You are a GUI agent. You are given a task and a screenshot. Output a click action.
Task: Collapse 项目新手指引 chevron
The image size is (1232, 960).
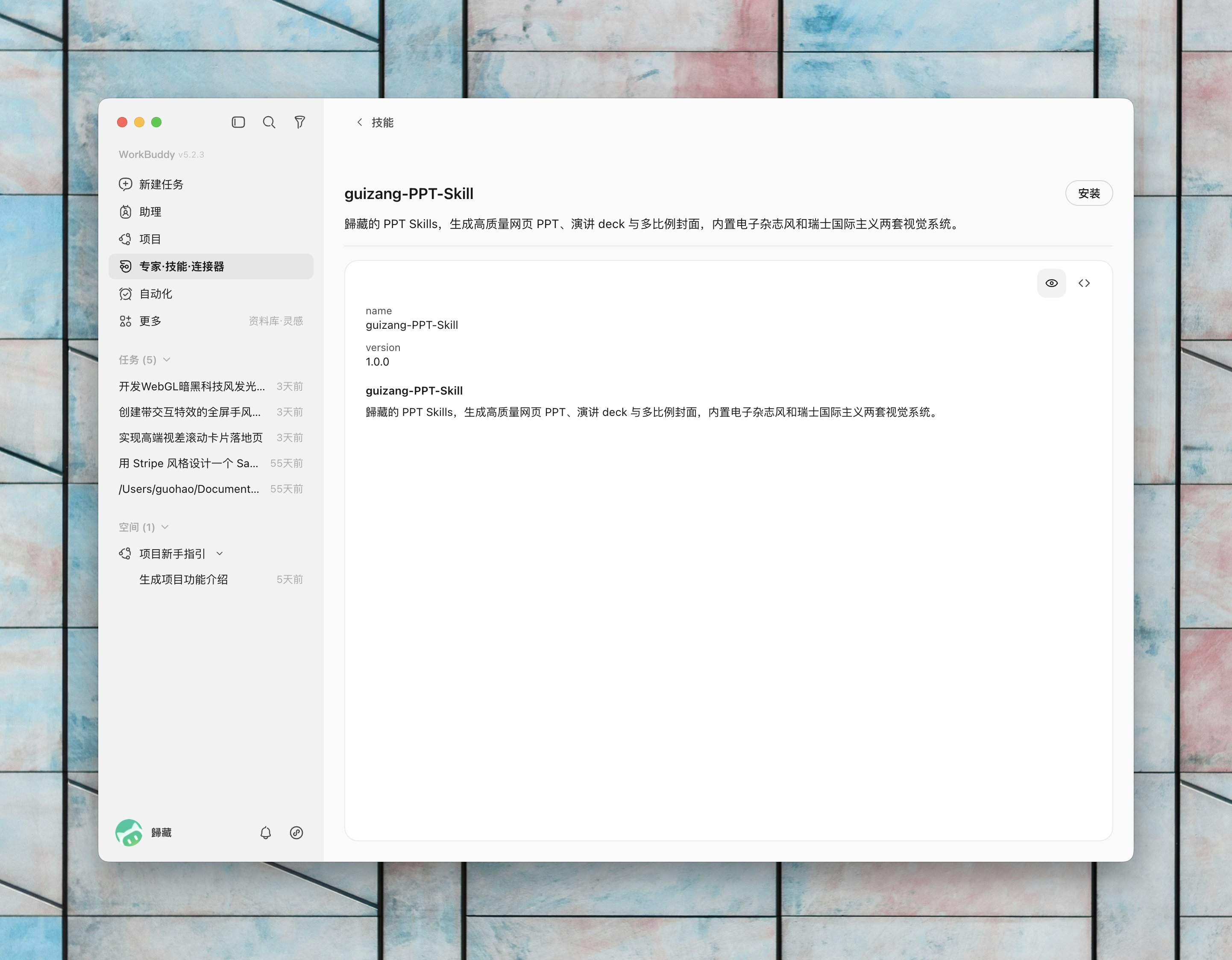220,554
